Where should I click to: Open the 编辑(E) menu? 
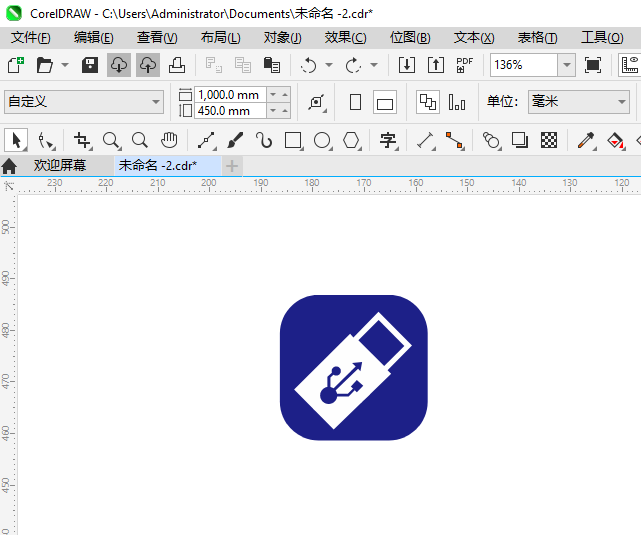click(94, 38)
